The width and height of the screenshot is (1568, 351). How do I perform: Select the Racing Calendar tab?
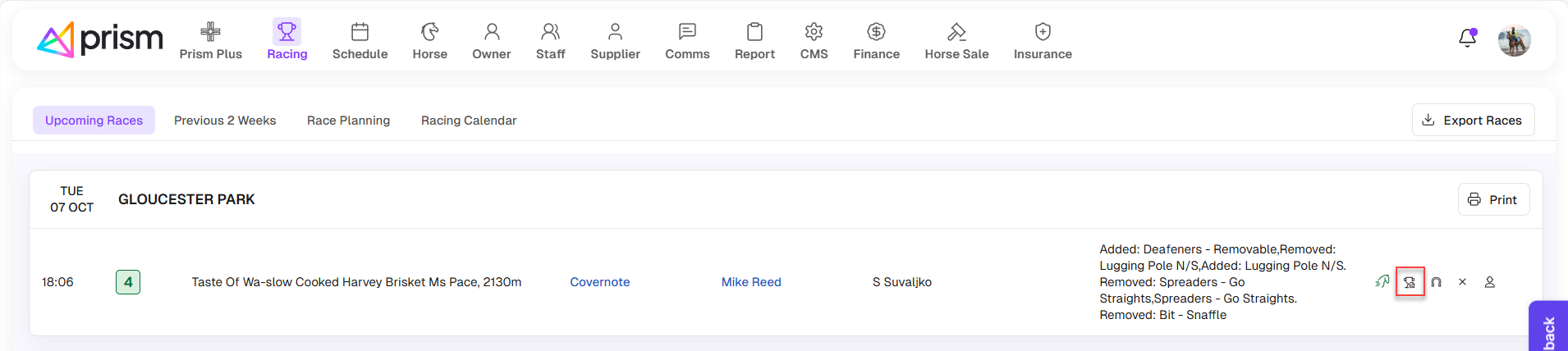tap(469, 121)
